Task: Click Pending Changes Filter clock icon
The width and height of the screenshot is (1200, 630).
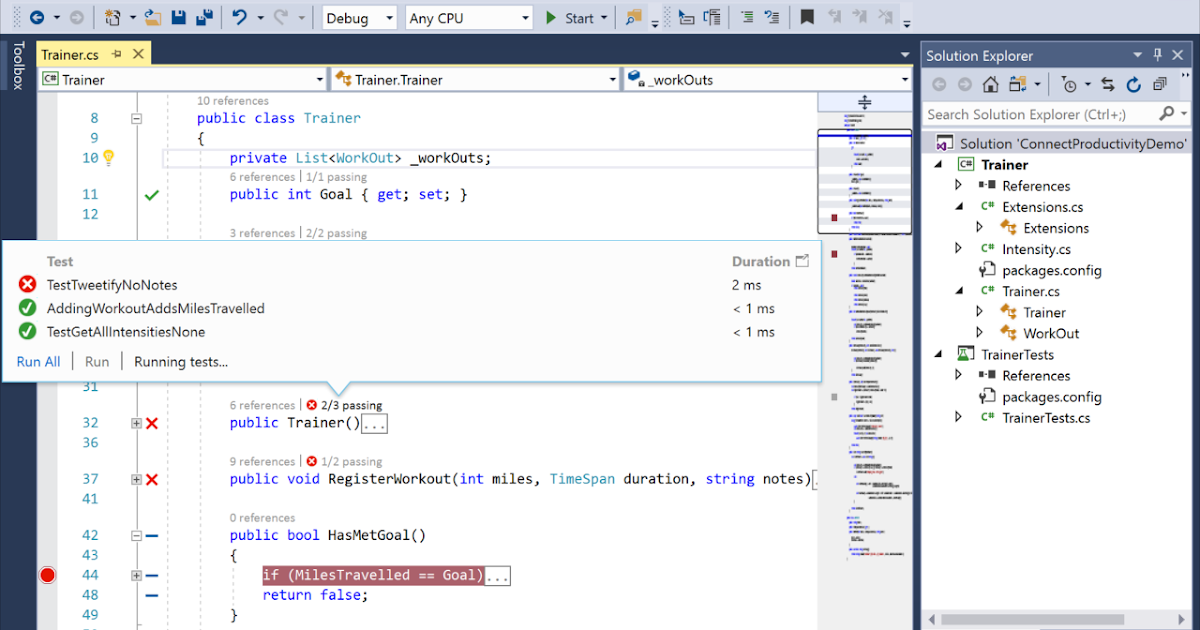Action: tap(1069, 85)
